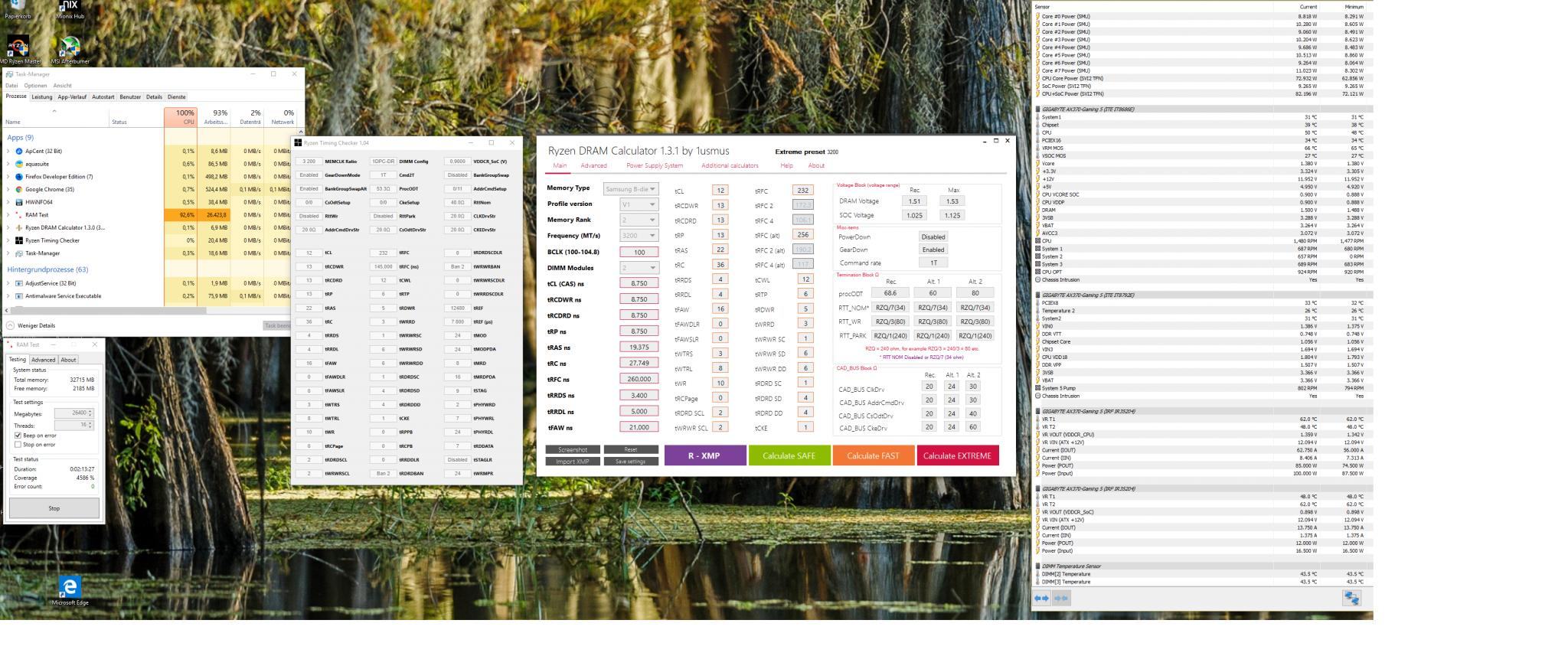Click the ApCent app icon in Task-Manager
The image size is (1568, 656).
point(19,152)
